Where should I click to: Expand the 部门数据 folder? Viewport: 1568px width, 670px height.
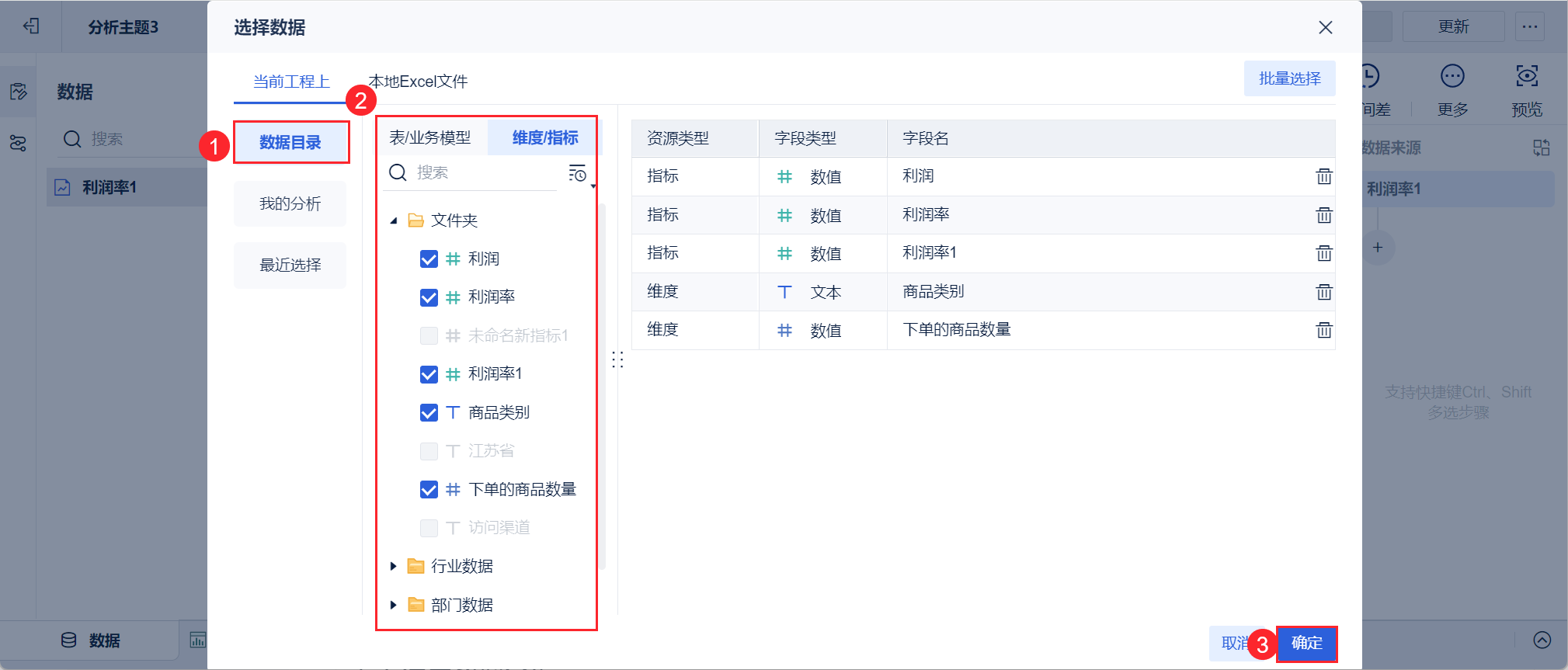pos(394,605)
